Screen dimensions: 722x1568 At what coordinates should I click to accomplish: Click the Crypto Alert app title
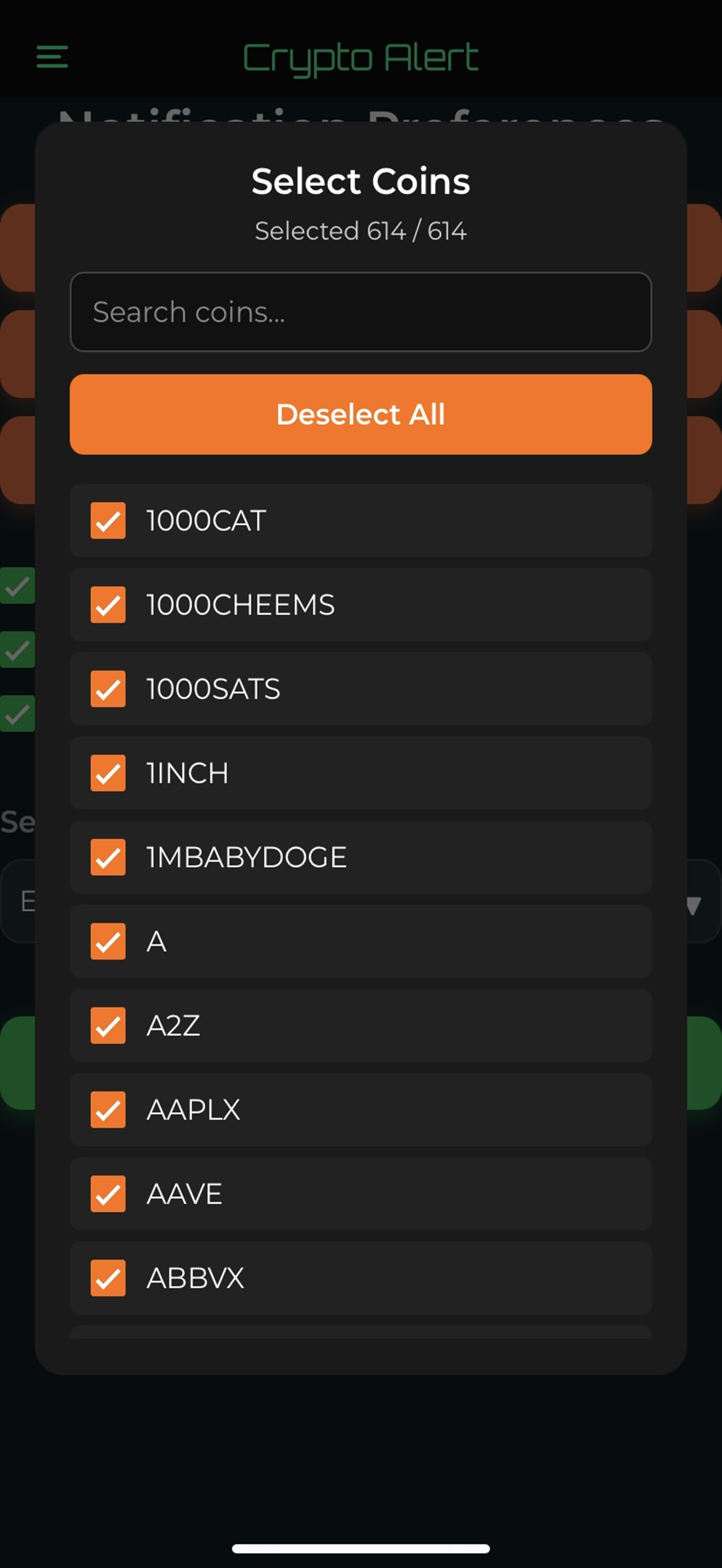(360, 58)
